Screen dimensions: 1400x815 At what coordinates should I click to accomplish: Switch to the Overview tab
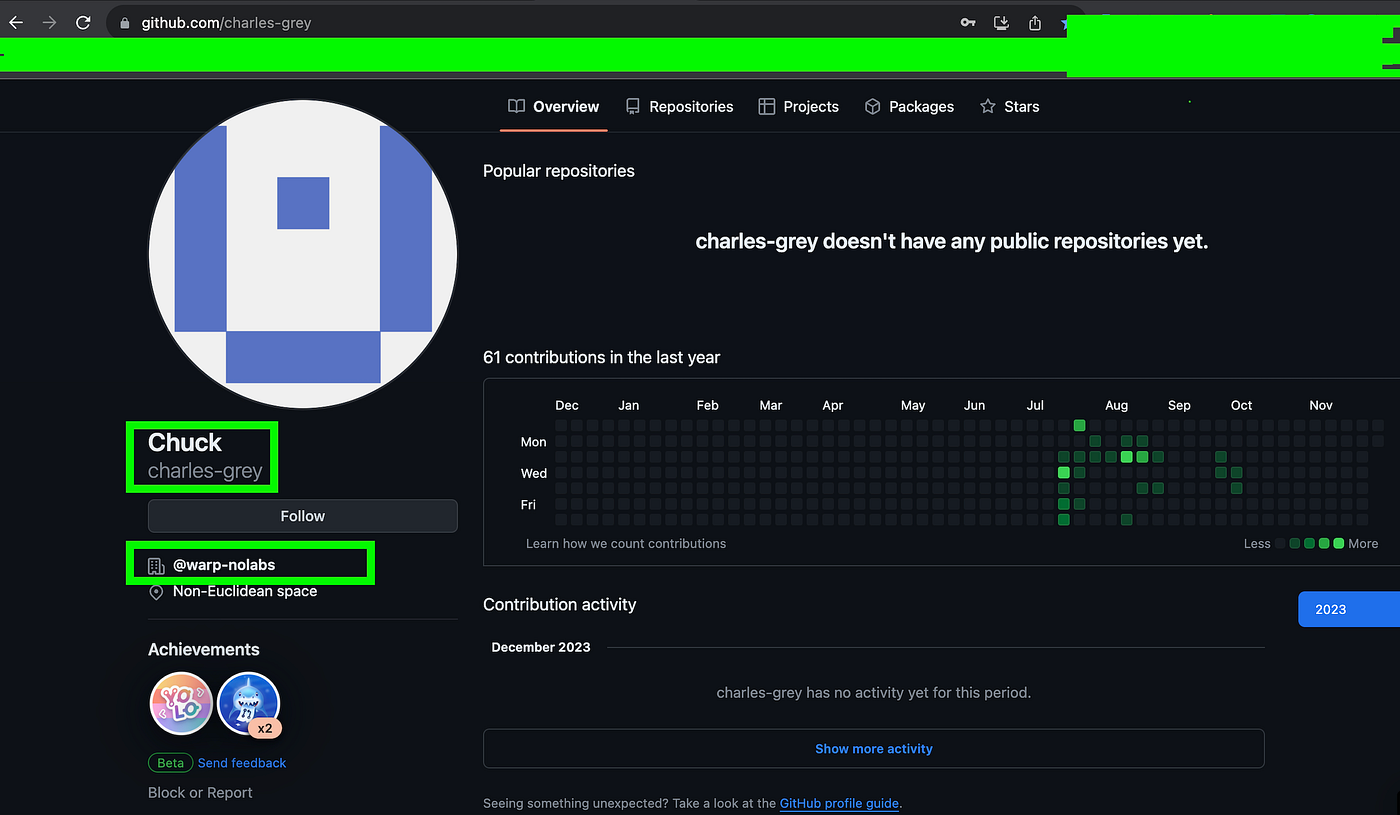click(x=553, y=106)
